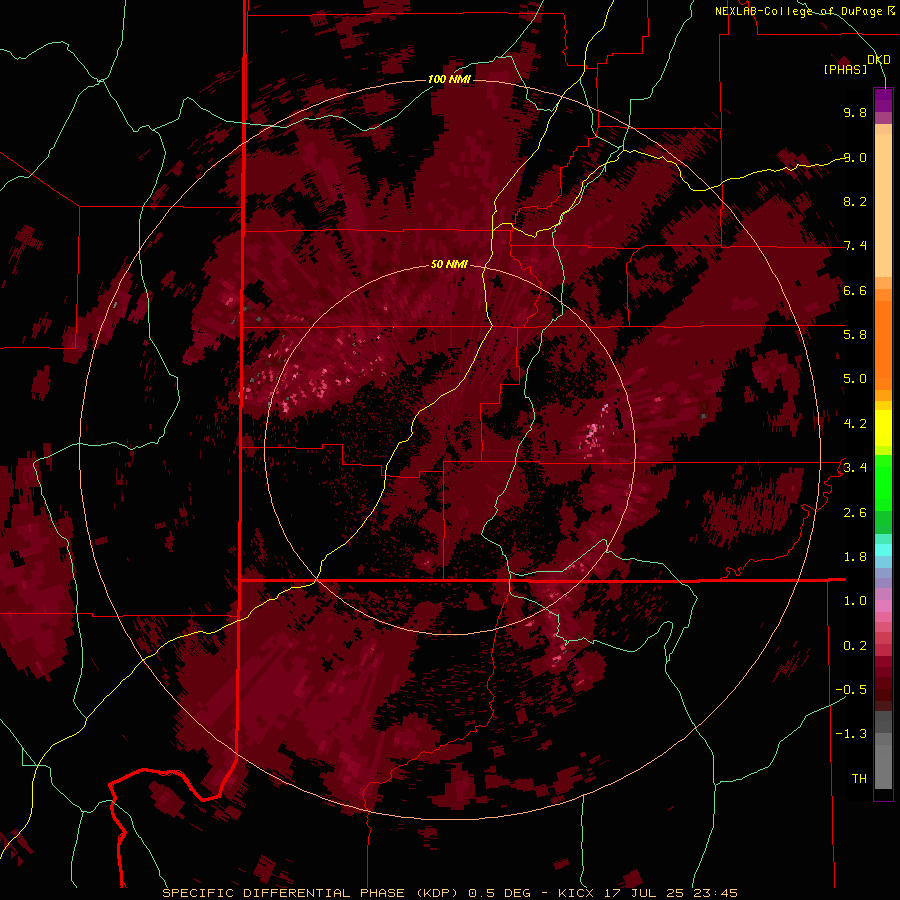Click the (KDP) product abbreviation in the caption
The image size is (900, 900).
tap(437, 893)
